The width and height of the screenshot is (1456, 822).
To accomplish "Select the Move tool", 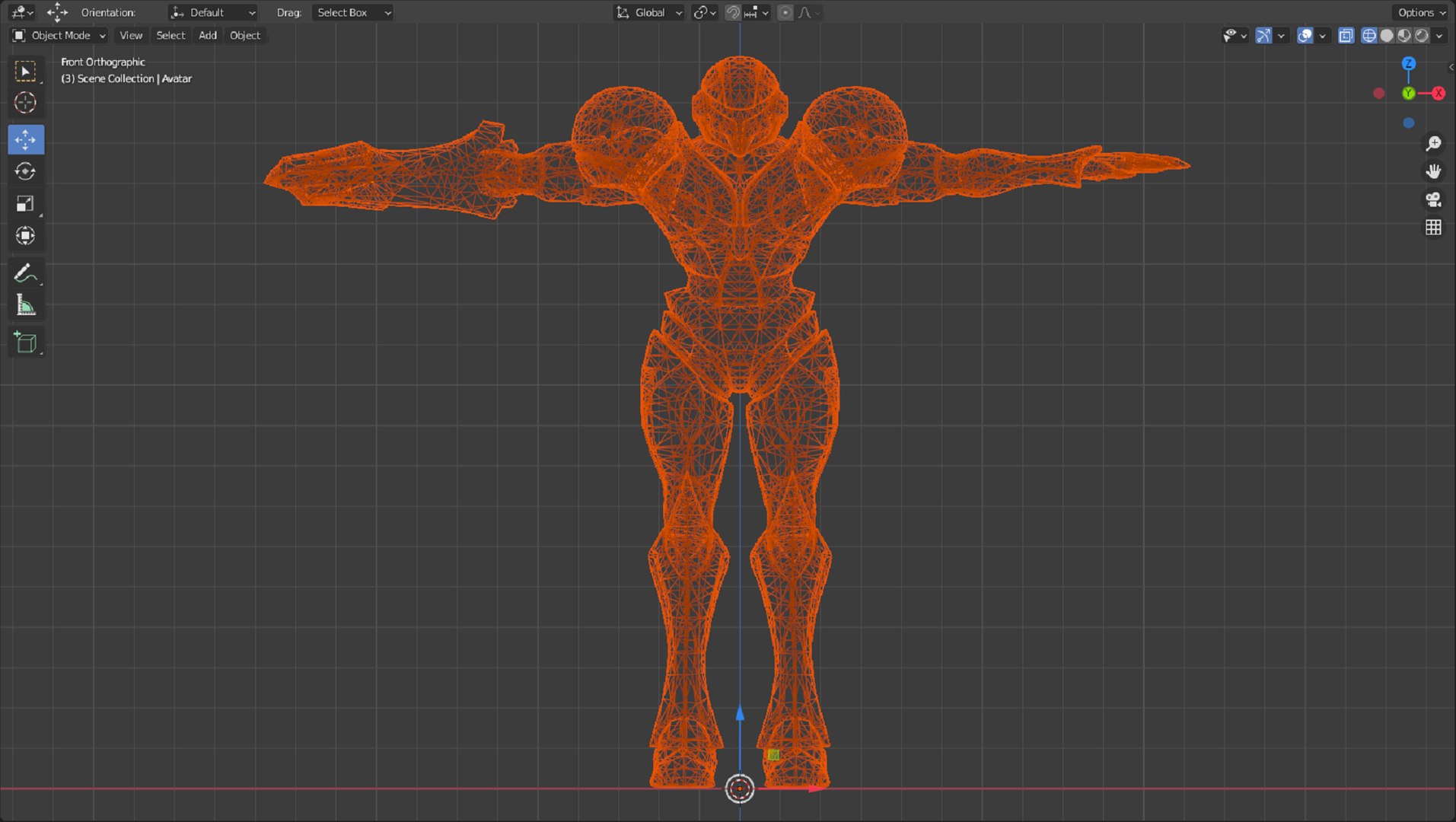I will click(26, 140).
